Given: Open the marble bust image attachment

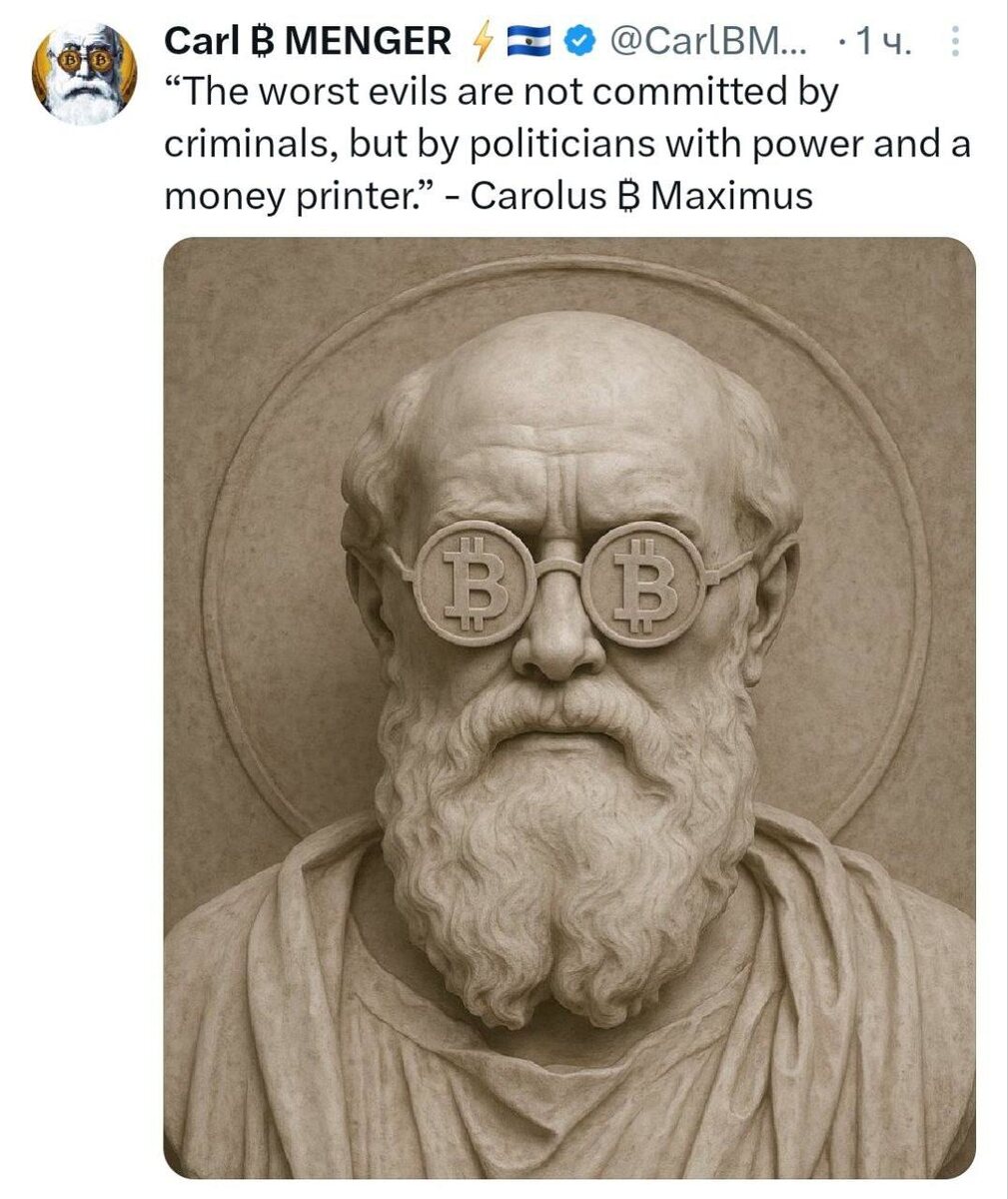Looking at the screenshot, I should [569, 707].
